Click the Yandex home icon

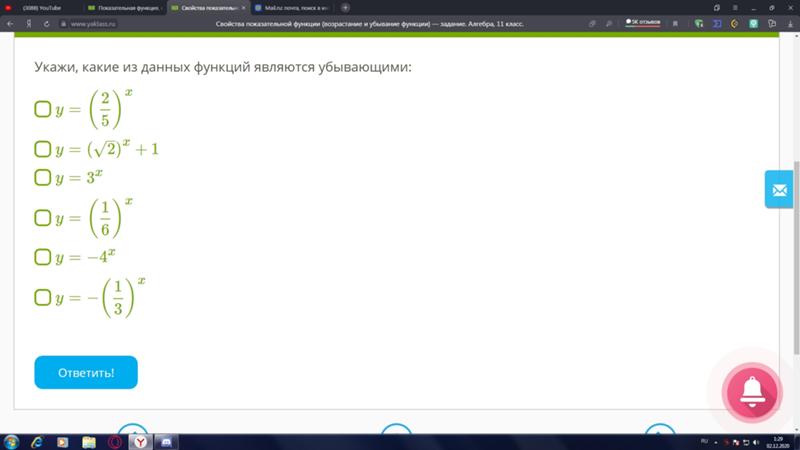tap(29, 24)
